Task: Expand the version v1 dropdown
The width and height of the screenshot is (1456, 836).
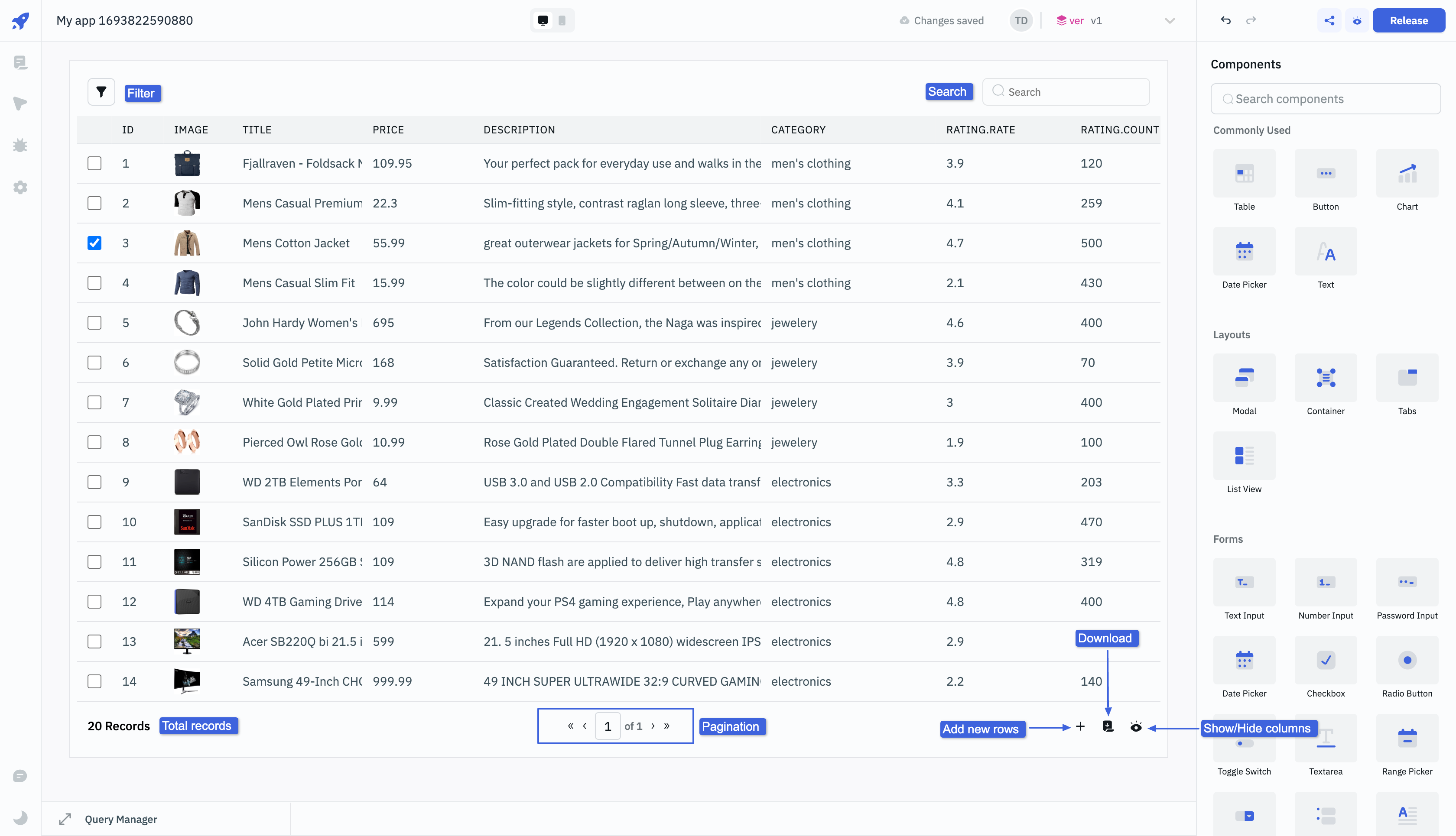Action: pyautogui.click(x=1170, y=21)
